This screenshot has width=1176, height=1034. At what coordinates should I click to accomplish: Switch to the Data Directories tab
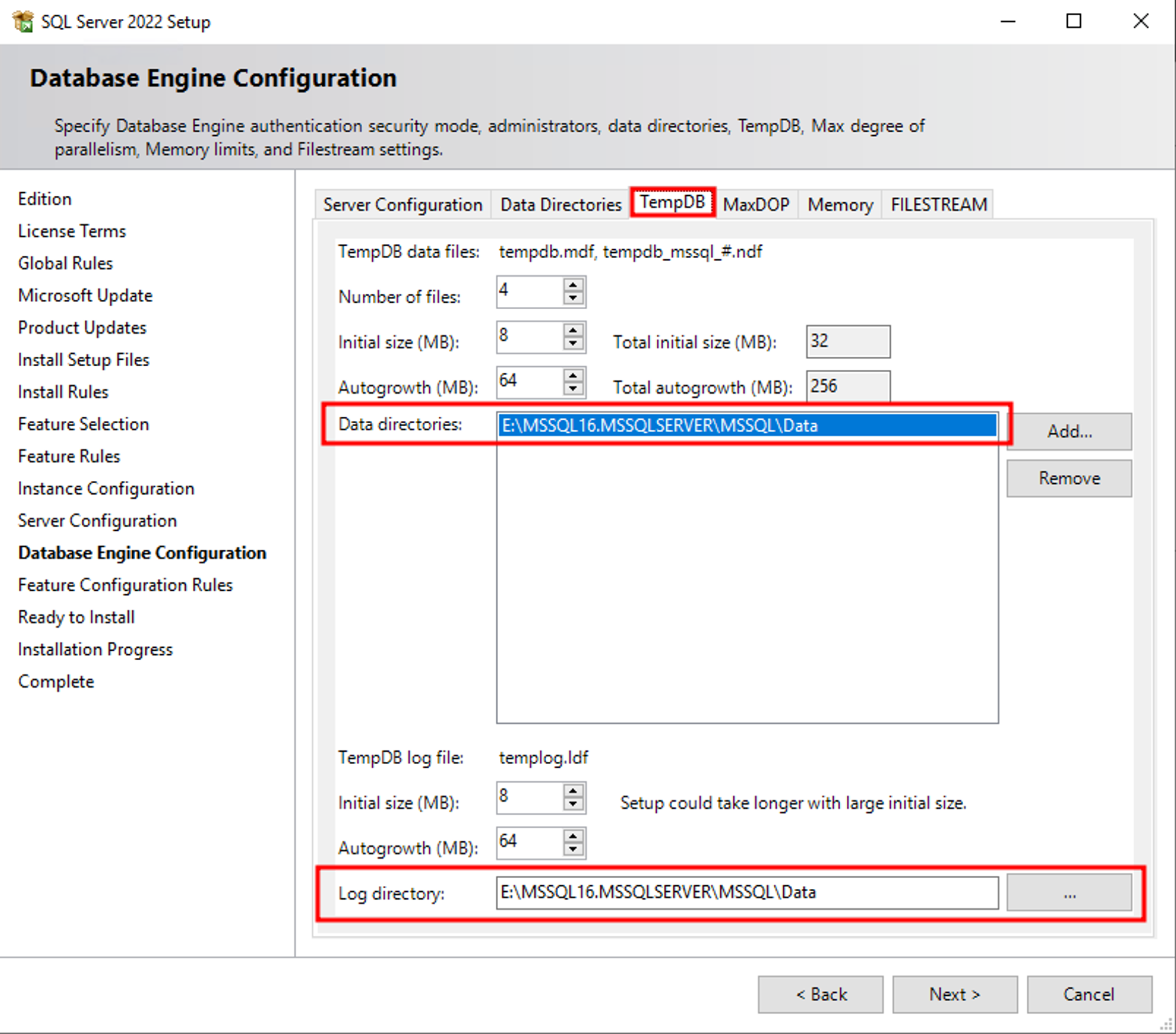560,205
